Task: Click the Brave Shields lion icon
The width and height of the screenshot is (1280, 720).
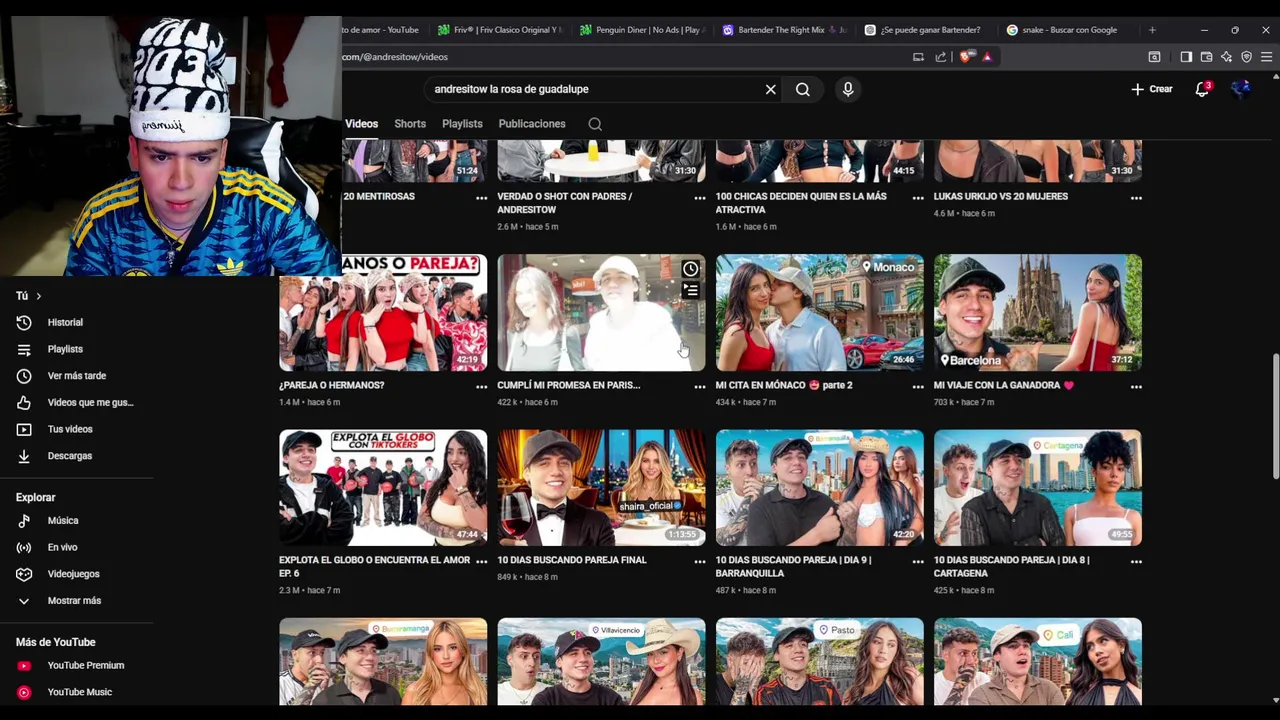Action: point(965,57)
